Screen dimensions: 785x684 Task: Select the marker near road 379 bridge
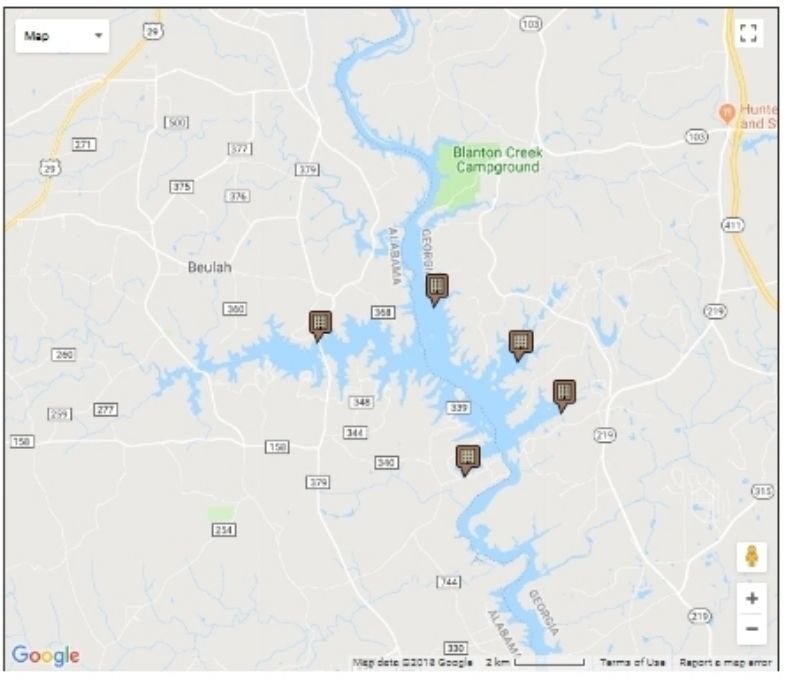click(319, 326)
